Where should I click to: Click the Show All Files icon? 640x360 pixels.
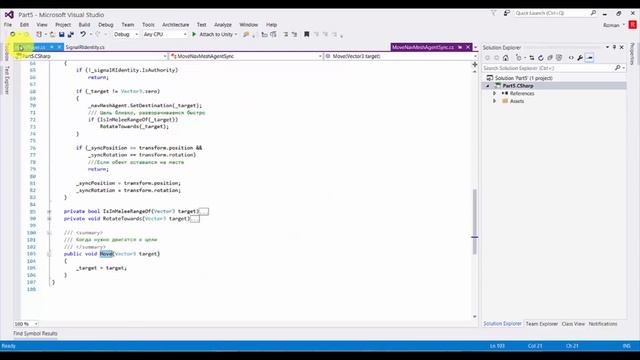pos(559,58)
